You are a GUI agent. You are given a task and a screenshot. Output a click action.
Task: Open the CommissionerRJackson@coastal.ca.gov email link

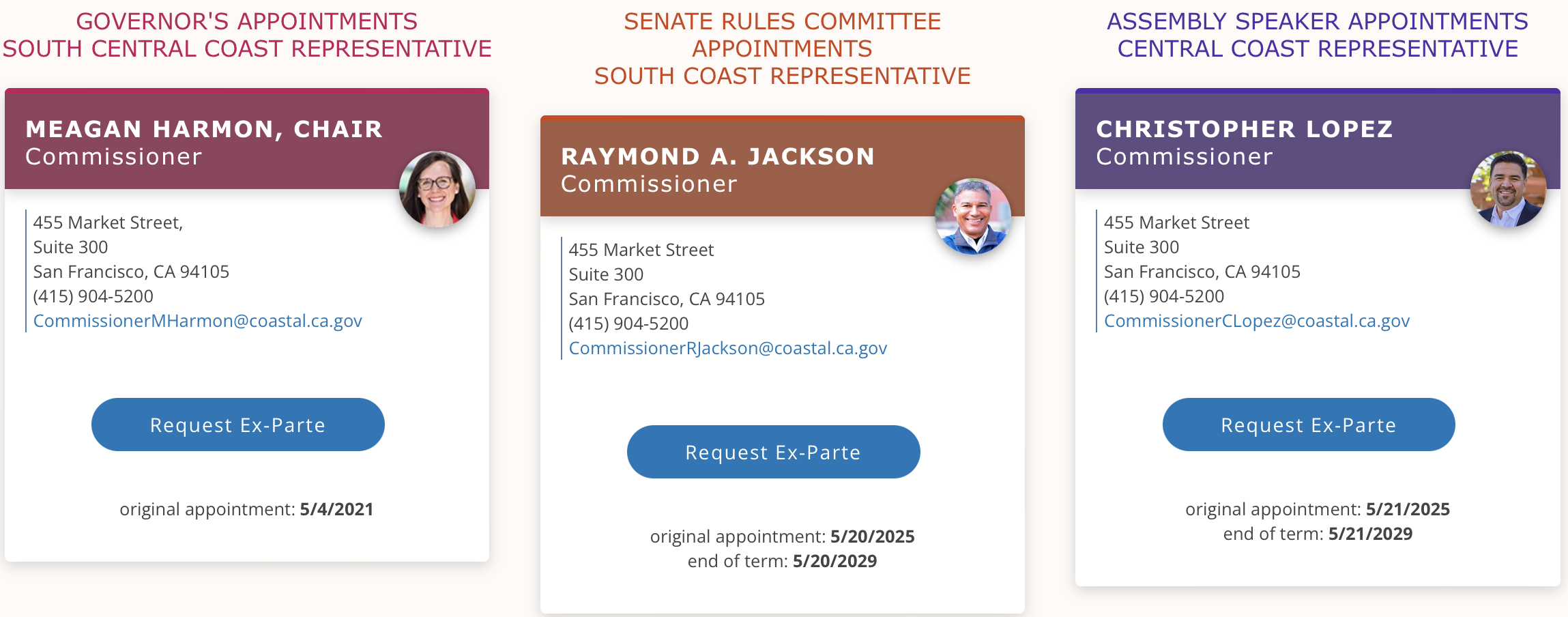click(x=727, y=348)
